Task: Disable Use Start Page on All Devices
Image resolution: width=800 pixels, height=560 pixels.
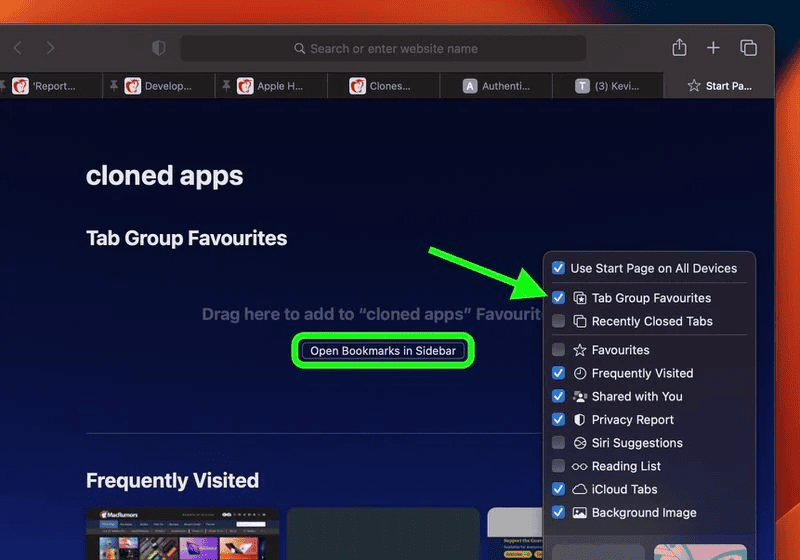Action: click(x=559, y=268)
